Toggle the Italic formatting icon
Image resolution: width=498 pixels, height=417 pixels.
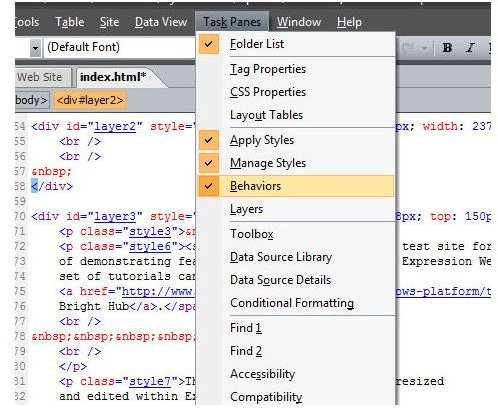click(470, 48)
